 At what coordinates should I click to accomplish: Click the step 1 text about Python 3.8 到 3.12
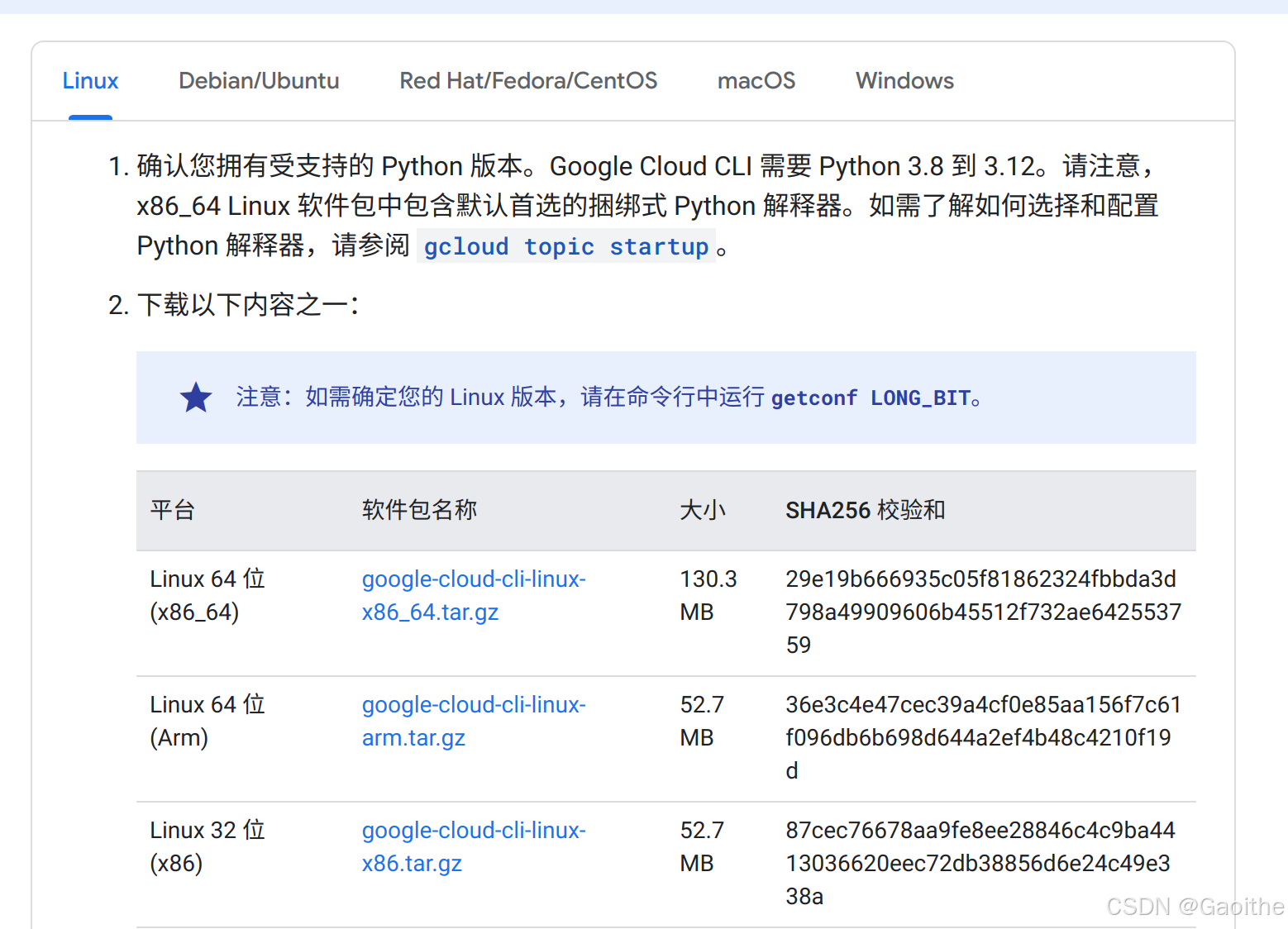[648, 206]
